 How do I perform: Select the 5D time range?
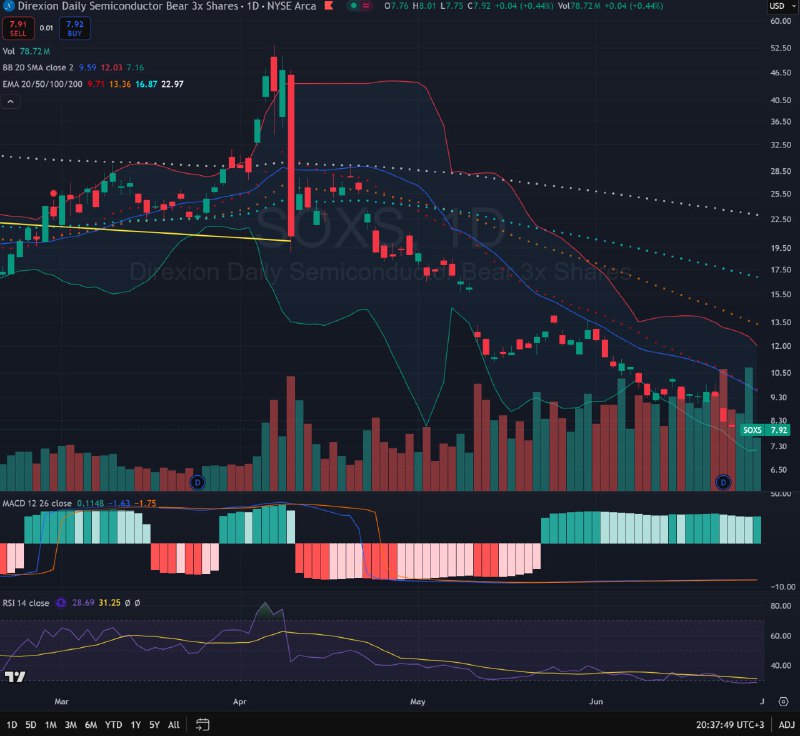pyautogui.click(x=31, y=725)
